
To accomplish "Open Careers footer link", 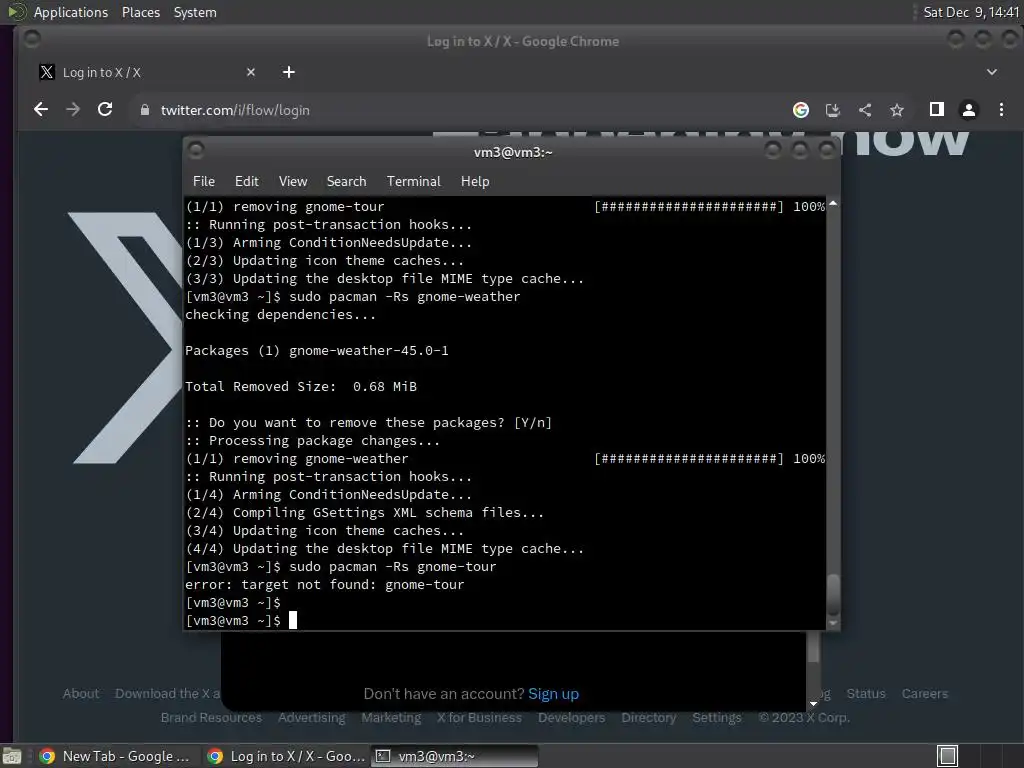I will [925, 694].
